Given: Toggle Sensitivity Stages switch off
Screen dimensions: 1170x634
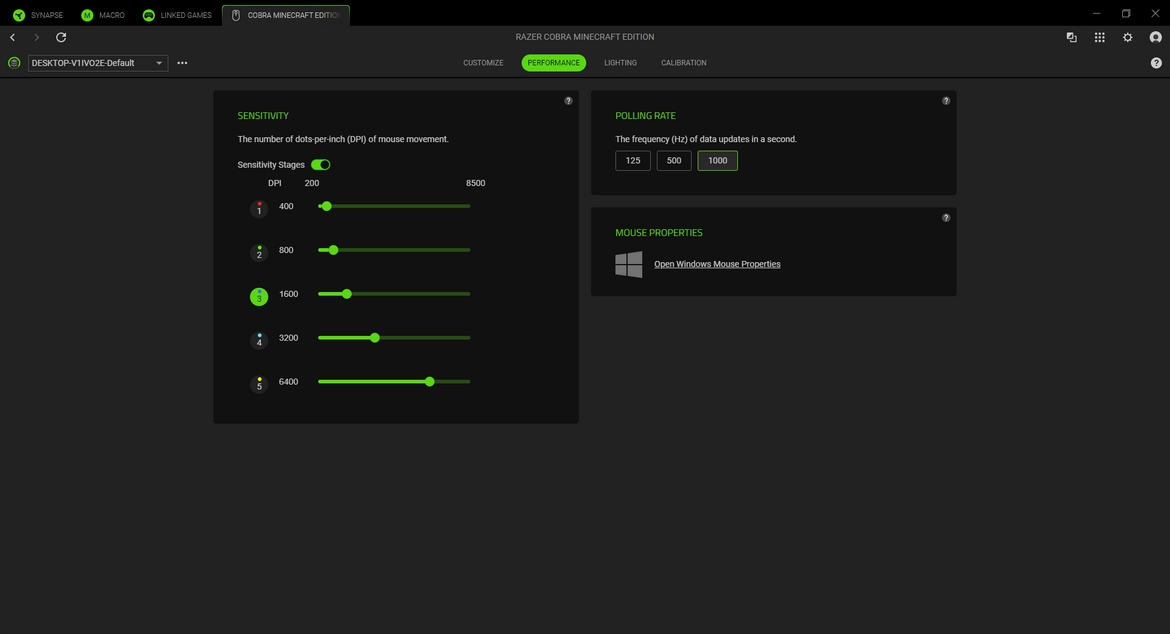Looking at the screenshot, I should tap(321, 165).
